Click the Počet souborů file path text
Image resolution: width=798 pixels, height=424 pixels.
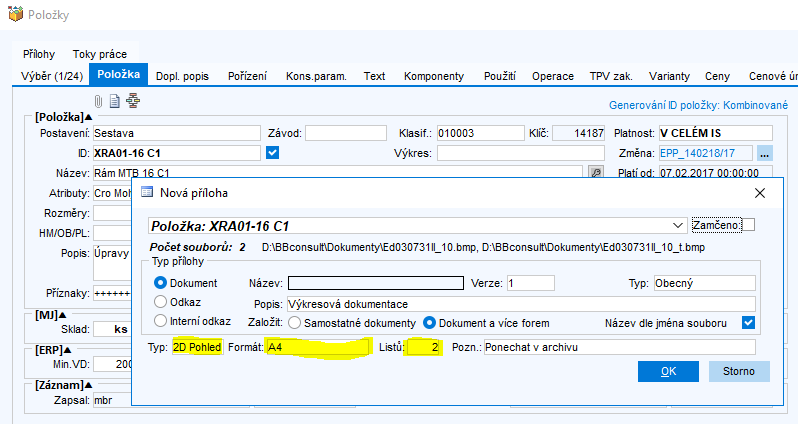(x=483, y=247)
